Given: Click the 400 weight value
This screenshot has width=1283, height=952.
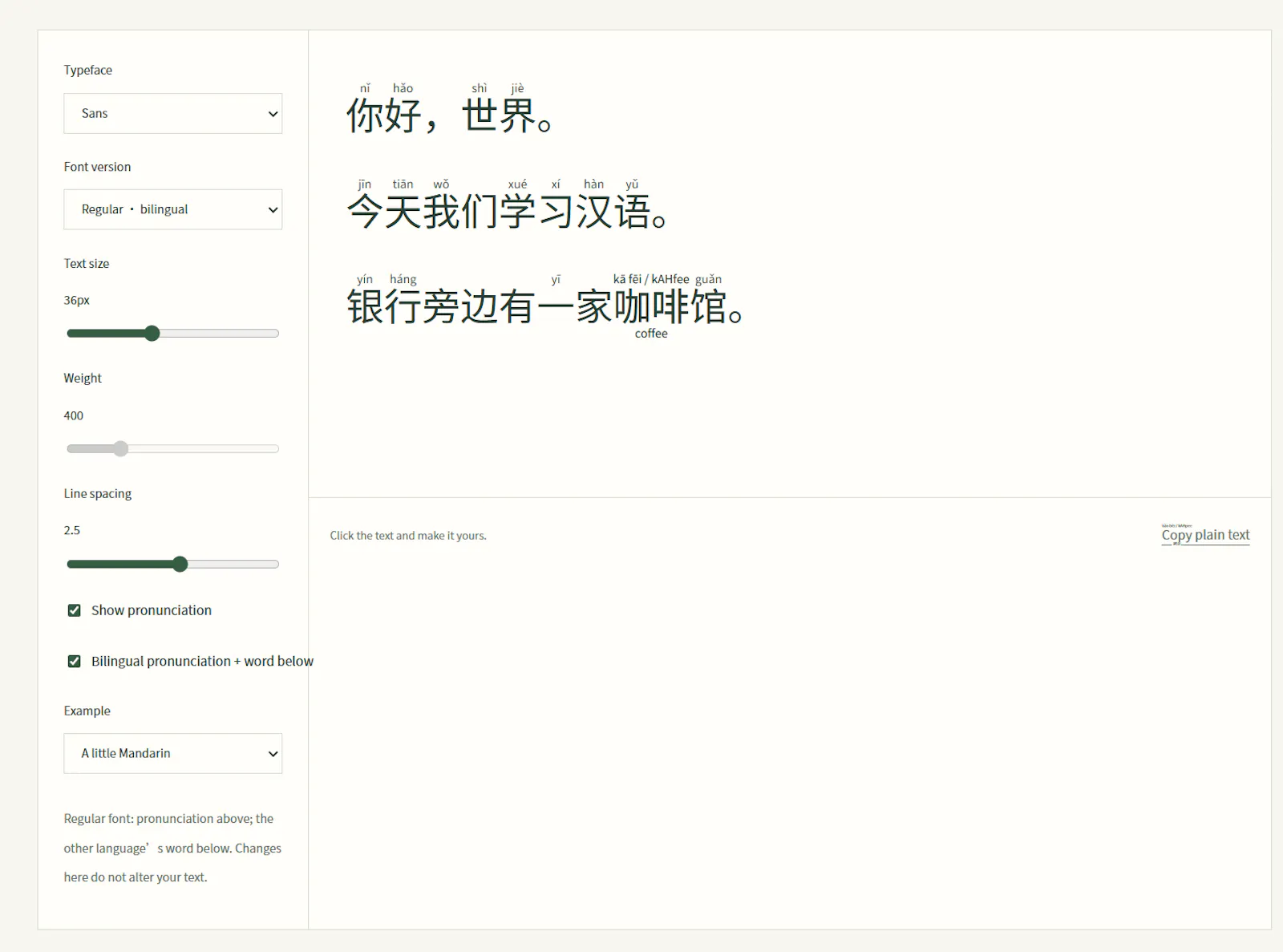Looking at the screenshot, I should coord(74,415).
